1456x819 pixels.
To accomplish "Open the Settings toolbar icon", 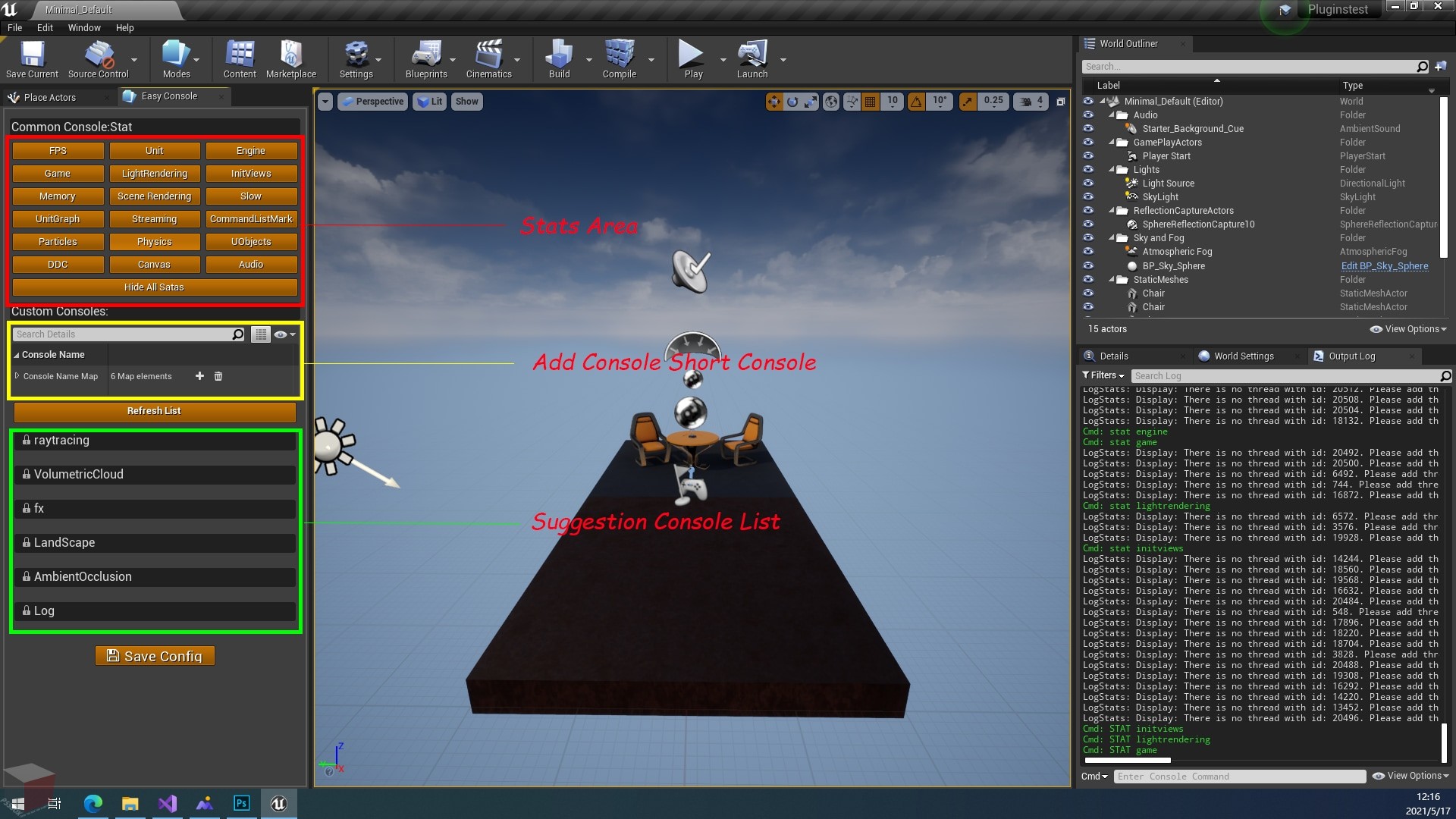I will tap(356, 59).
